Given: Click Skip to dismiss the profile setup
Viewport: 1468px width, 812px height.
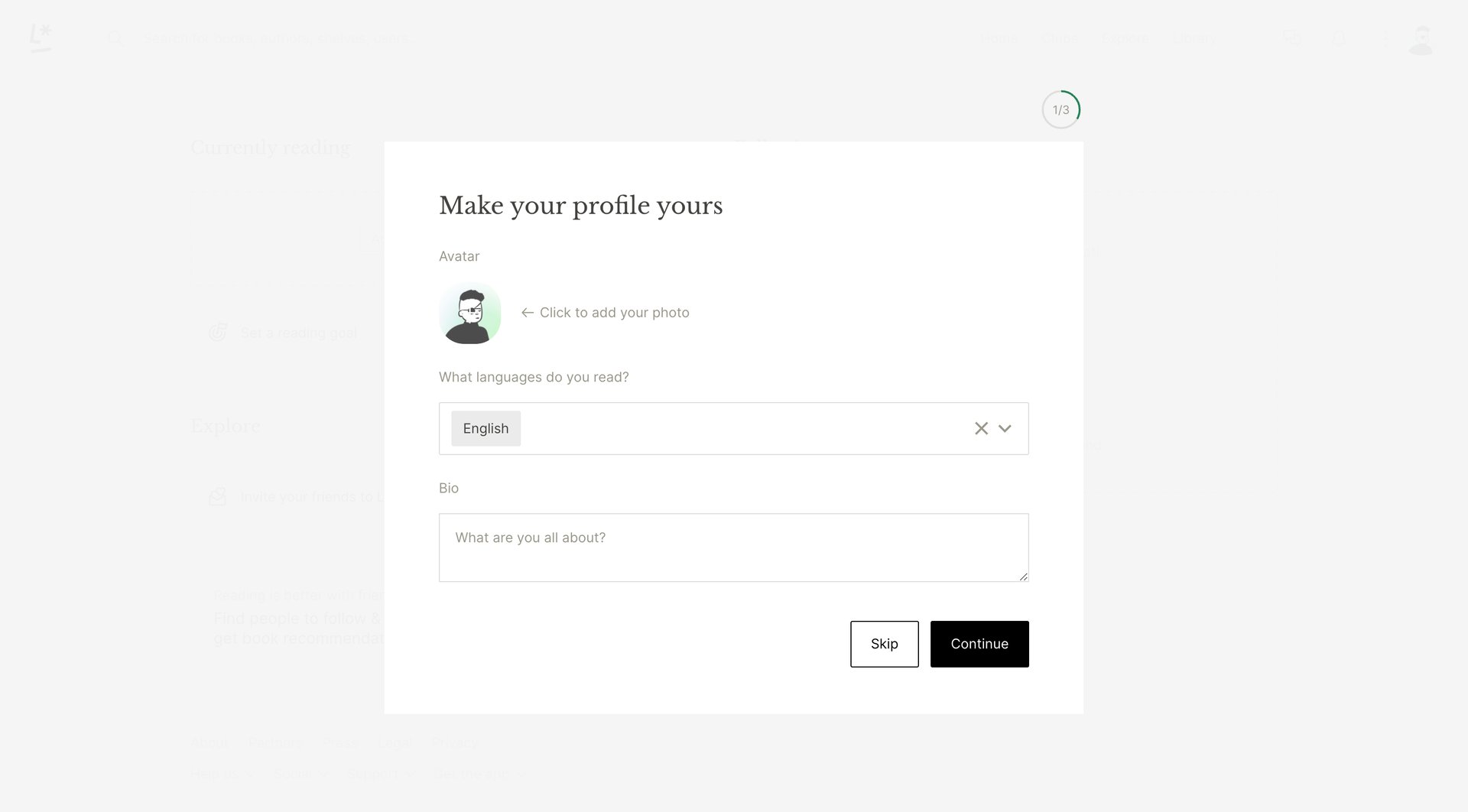Looking at the screenshot, I should click(x=884, y=644).
